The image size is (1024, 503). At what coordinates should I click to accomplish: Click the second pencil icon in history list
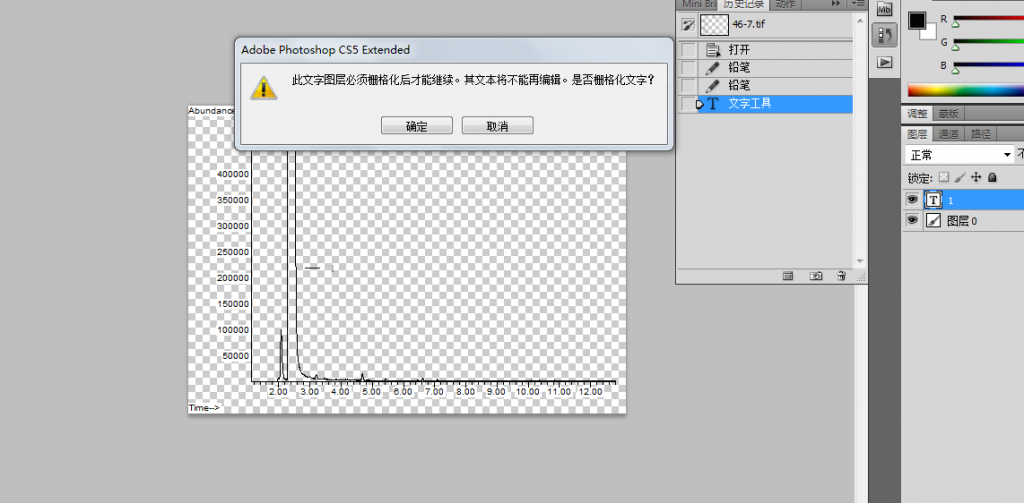714,86
